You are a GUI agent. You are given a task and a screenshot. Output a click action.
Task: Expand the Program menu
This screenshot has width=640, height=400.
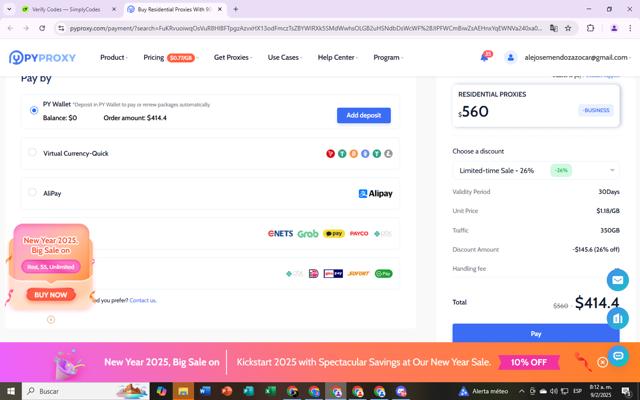coord(388,58)
